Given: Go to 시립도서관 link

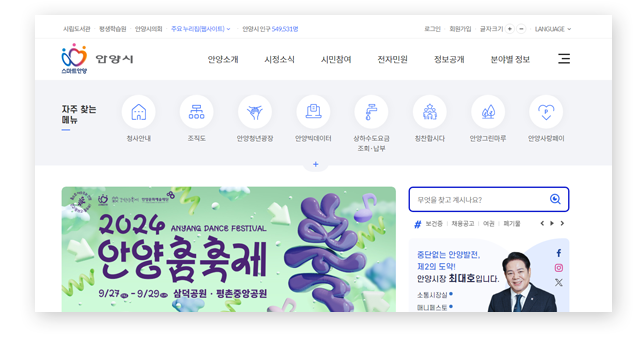Looking at the screenshot, I should (76, 29).
